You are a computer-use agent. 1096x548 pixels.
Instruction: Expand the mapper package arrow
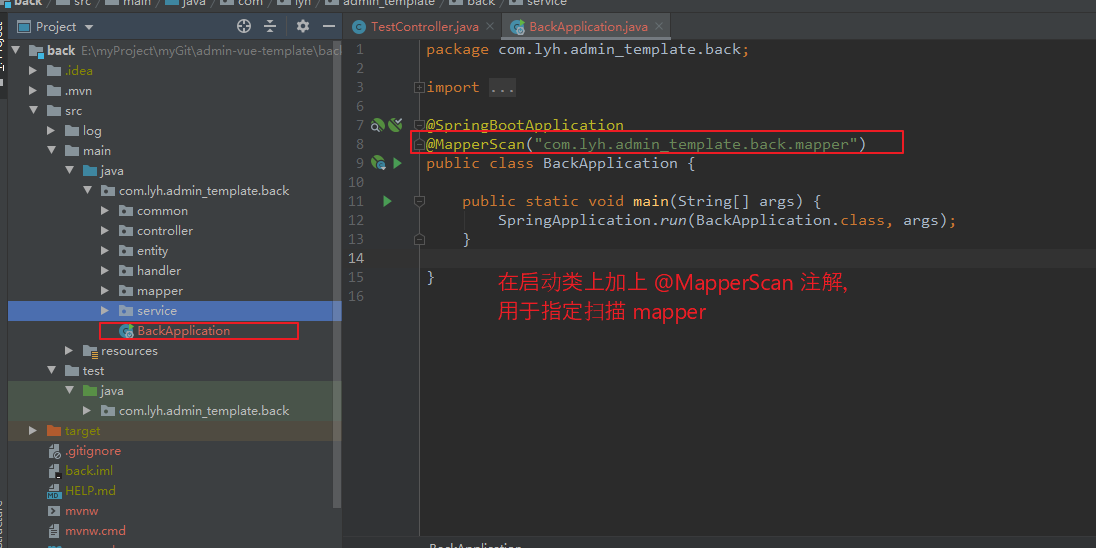[105, 291]
